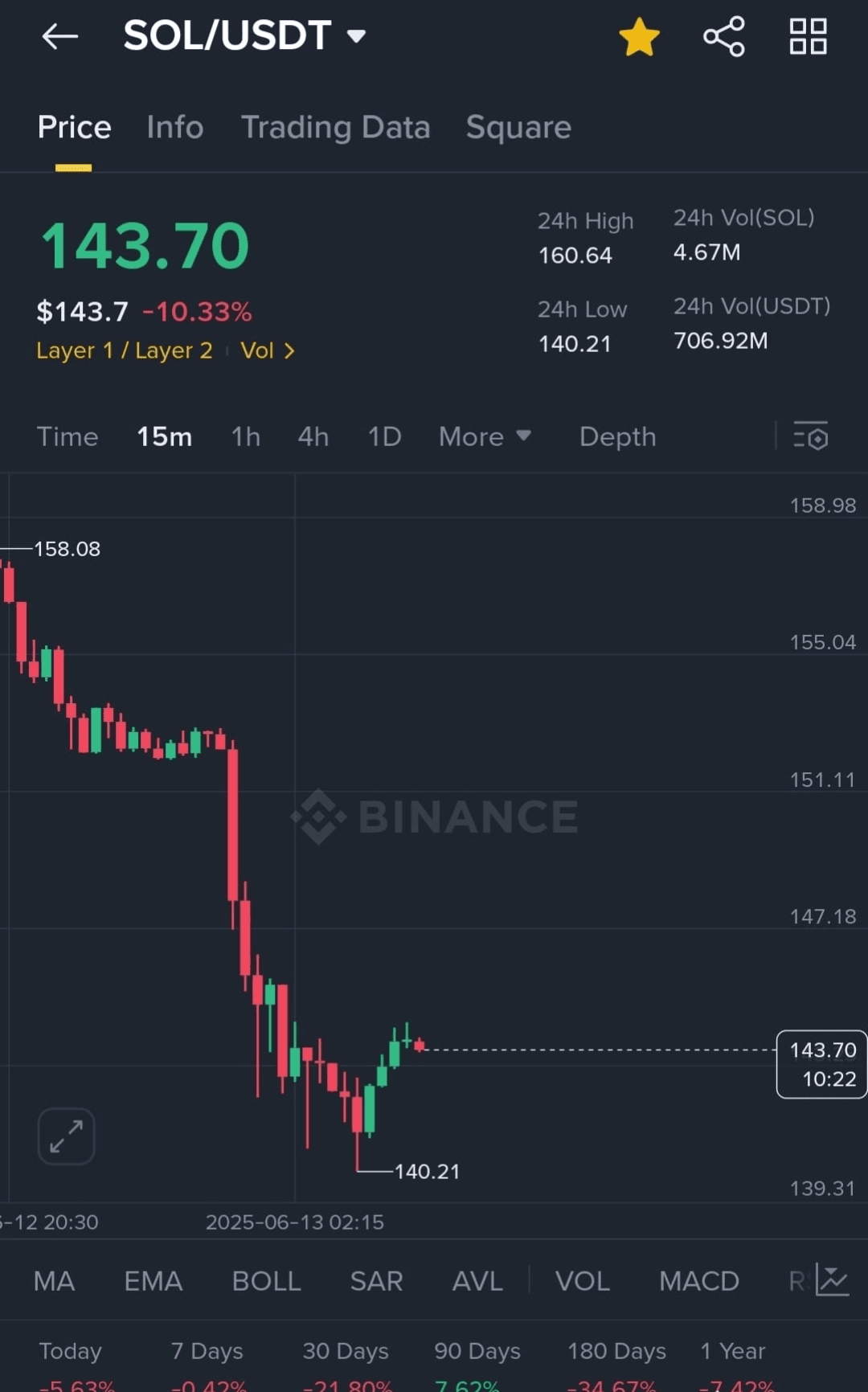868x1392 pixels.
Task: Switch to the Trading Data tab
Action: [x=335, y=127]
